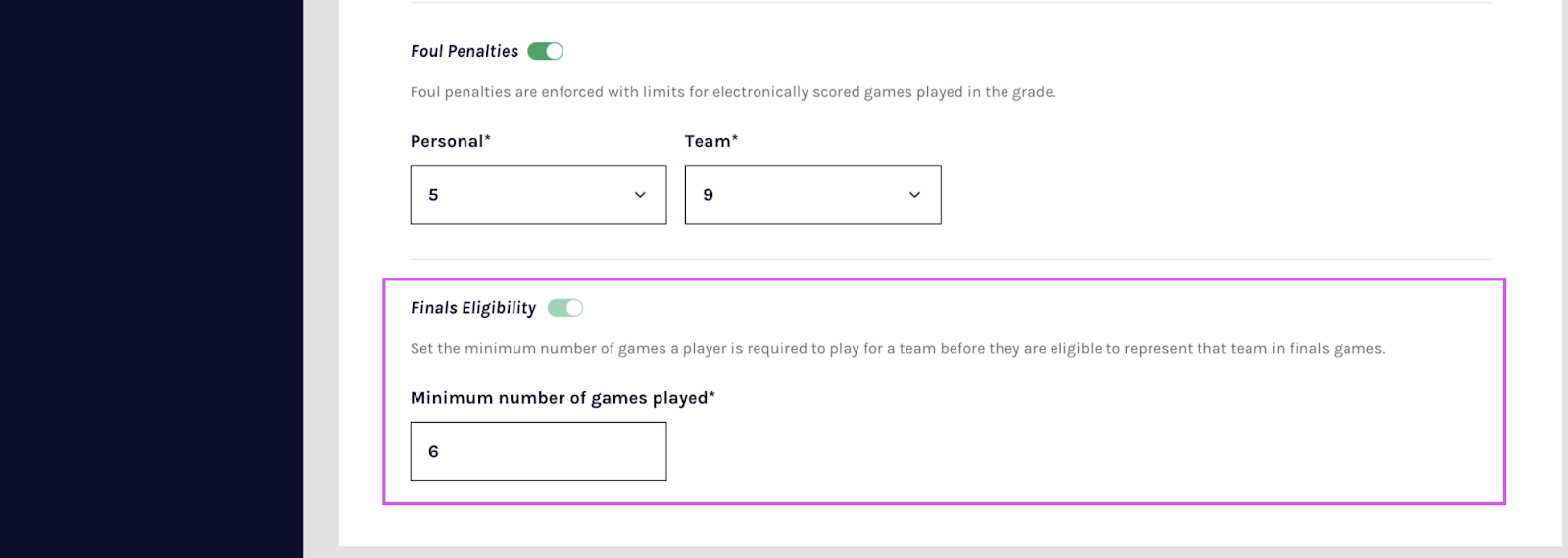Expand the Team foul limit dropdown

coord(812,194)
